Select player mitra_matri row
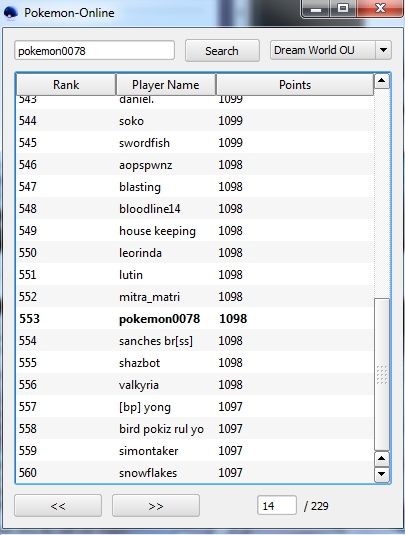This screenshot has width=405, height=535. (195, 297)
